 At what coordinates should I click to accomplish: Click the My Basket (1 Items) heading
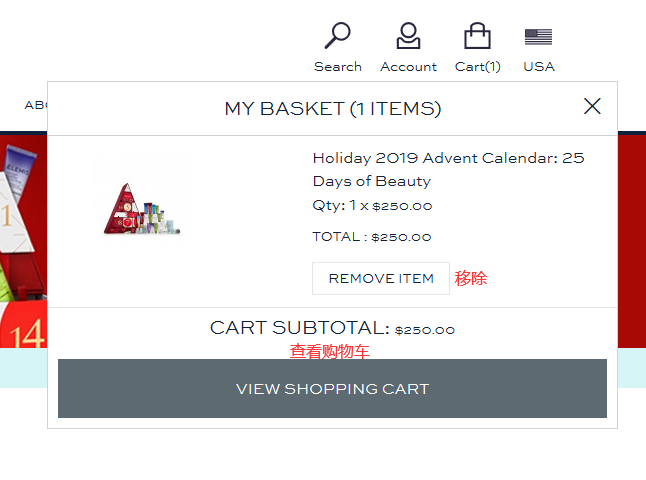coord(332,108)
